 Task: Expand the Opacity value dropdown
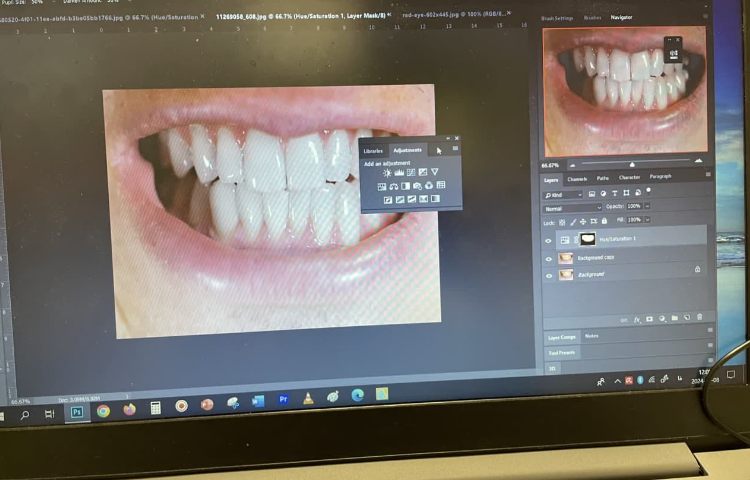(648, 206)
